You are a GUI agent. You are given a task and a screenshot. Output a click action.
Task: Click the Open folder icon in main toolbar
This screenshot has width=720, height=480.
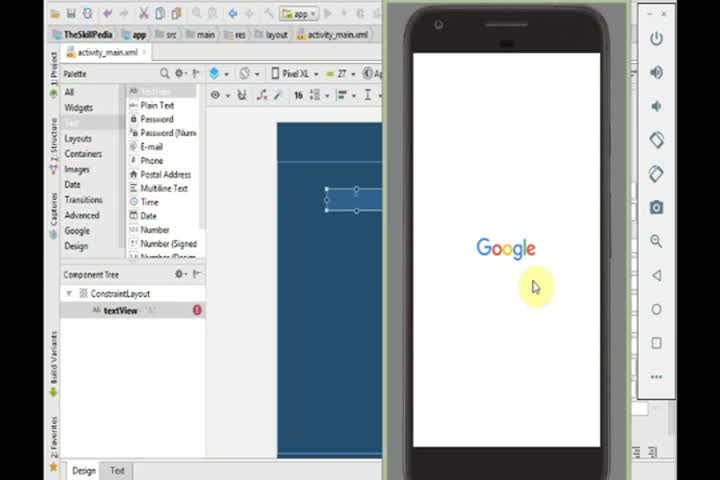point(56,14)
